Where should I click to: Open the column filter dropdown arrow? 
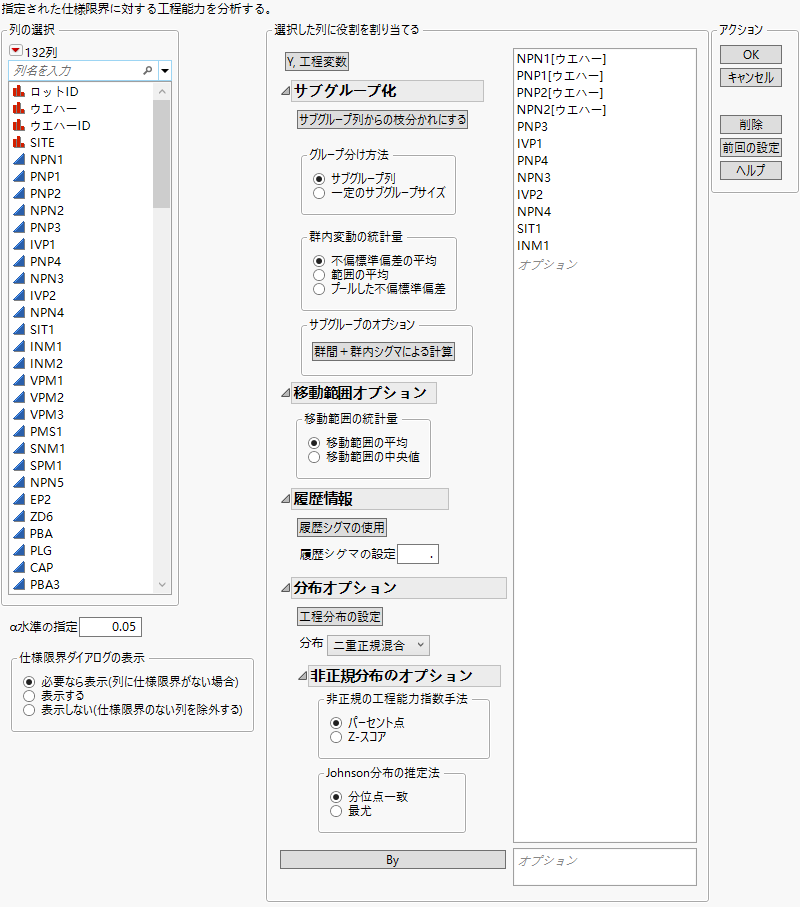click(x=165, y=71)
